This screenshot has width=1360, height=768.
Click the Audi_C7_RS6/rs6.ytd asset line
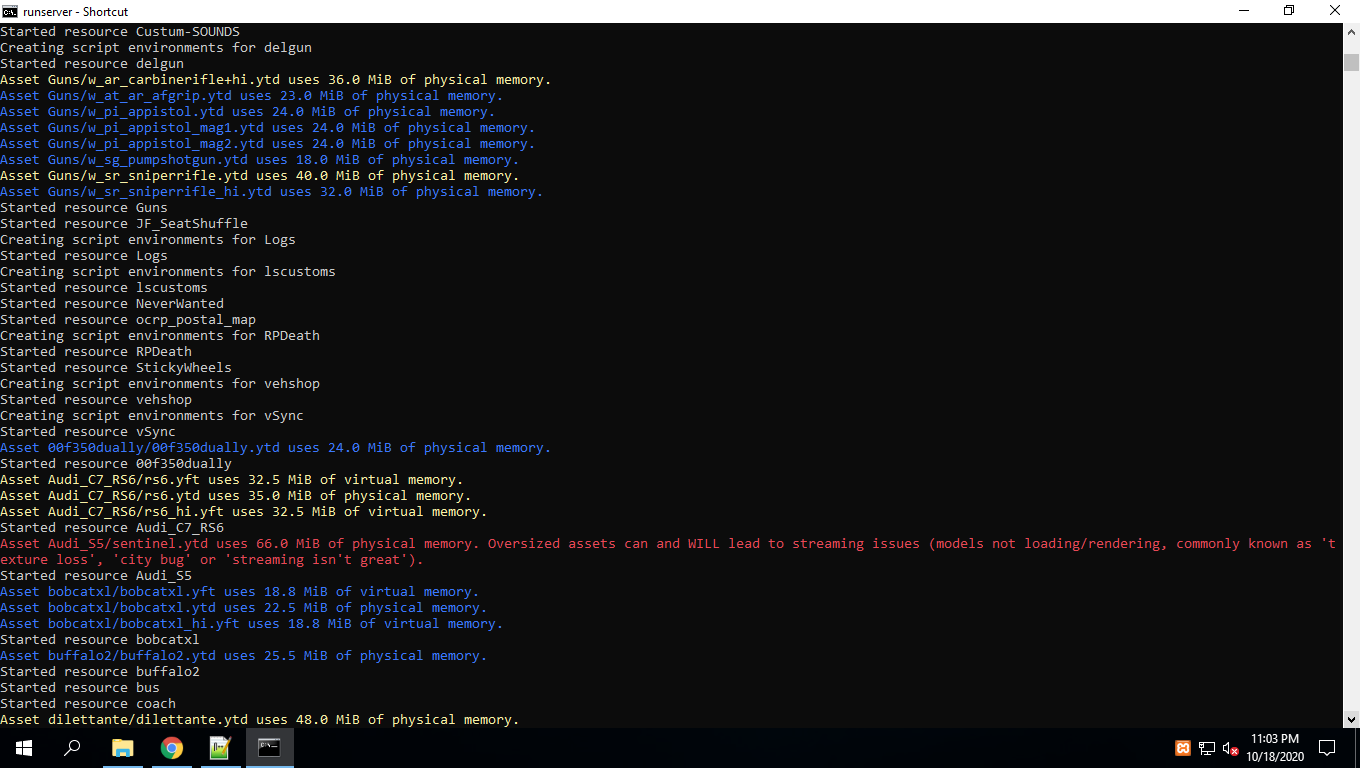click(x=236, y=496)
